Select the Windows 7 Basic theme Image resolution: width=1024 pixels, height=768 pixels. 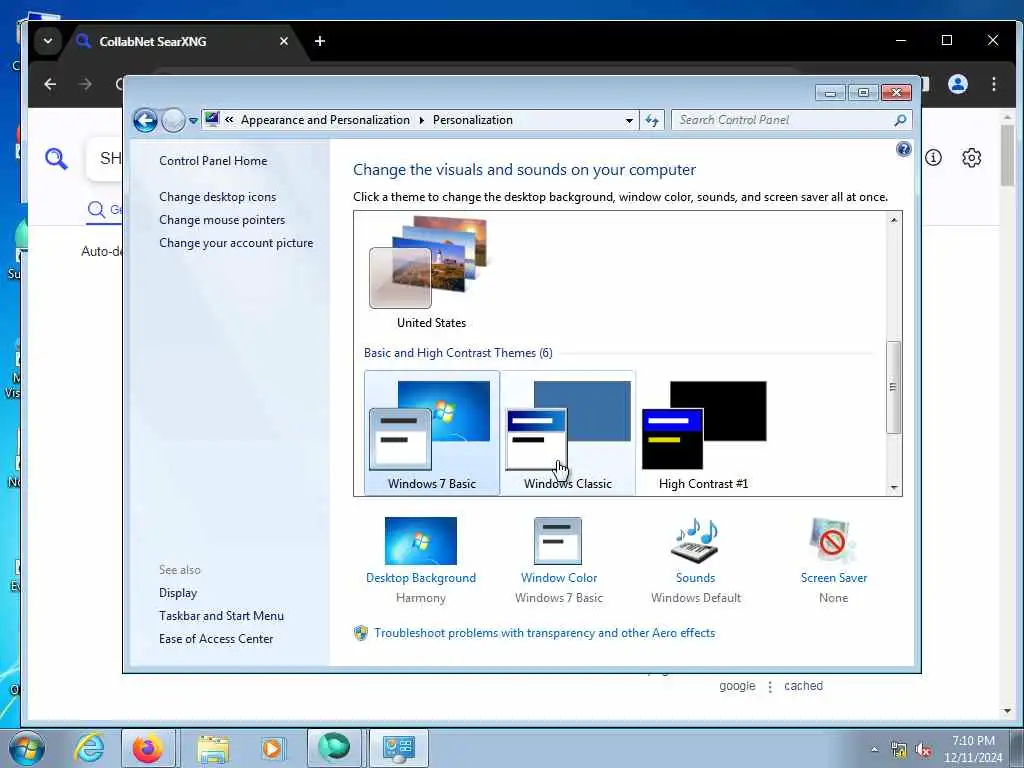[432, 433]
